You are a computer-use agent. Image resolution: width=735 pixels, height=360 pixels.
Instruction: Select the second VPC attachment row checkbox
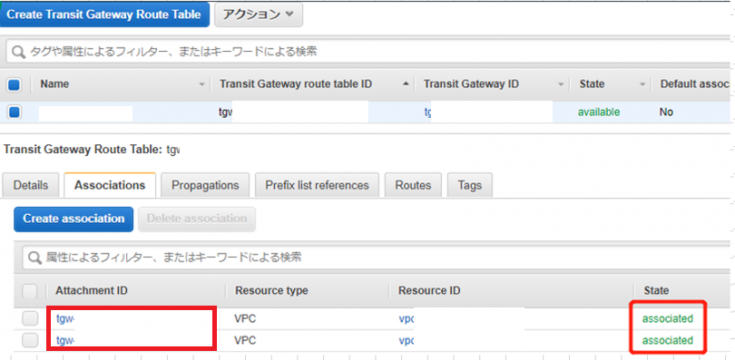point(30,340)
